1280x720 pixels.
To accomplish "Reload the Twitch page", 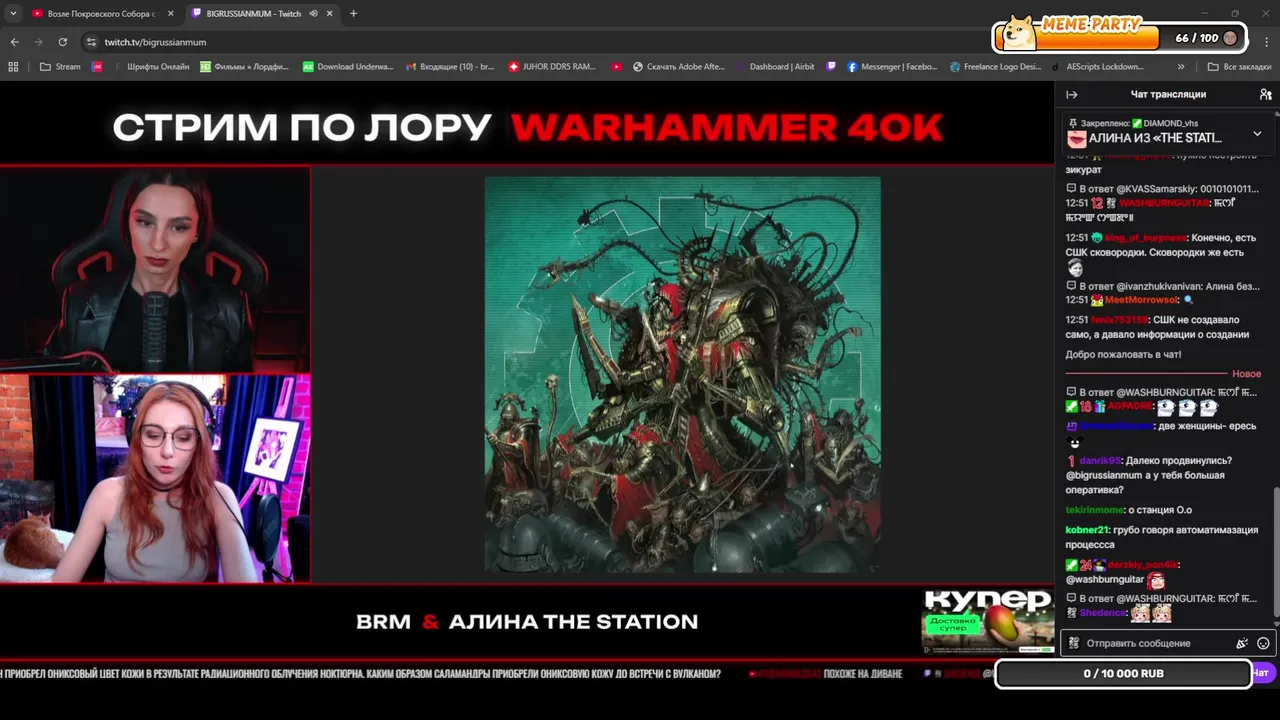I will 62,42.
